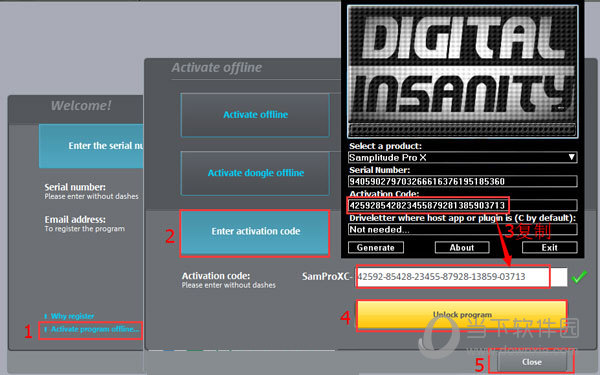Screen dimensions: 600x375
Task: Click the Email address label in Welcome window
Action: tap(75, 220)
